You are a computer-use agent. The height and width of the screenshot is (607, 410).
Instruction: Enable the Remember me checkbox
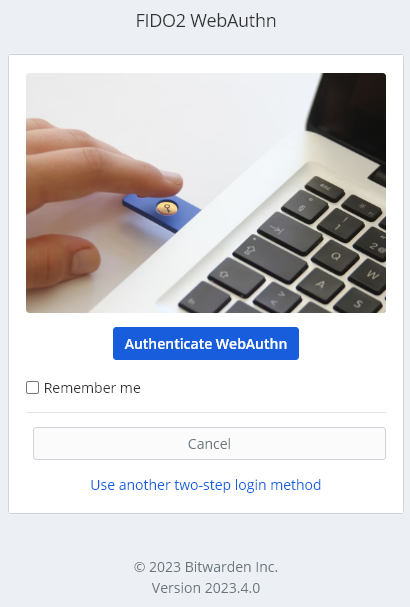(33, 388)
